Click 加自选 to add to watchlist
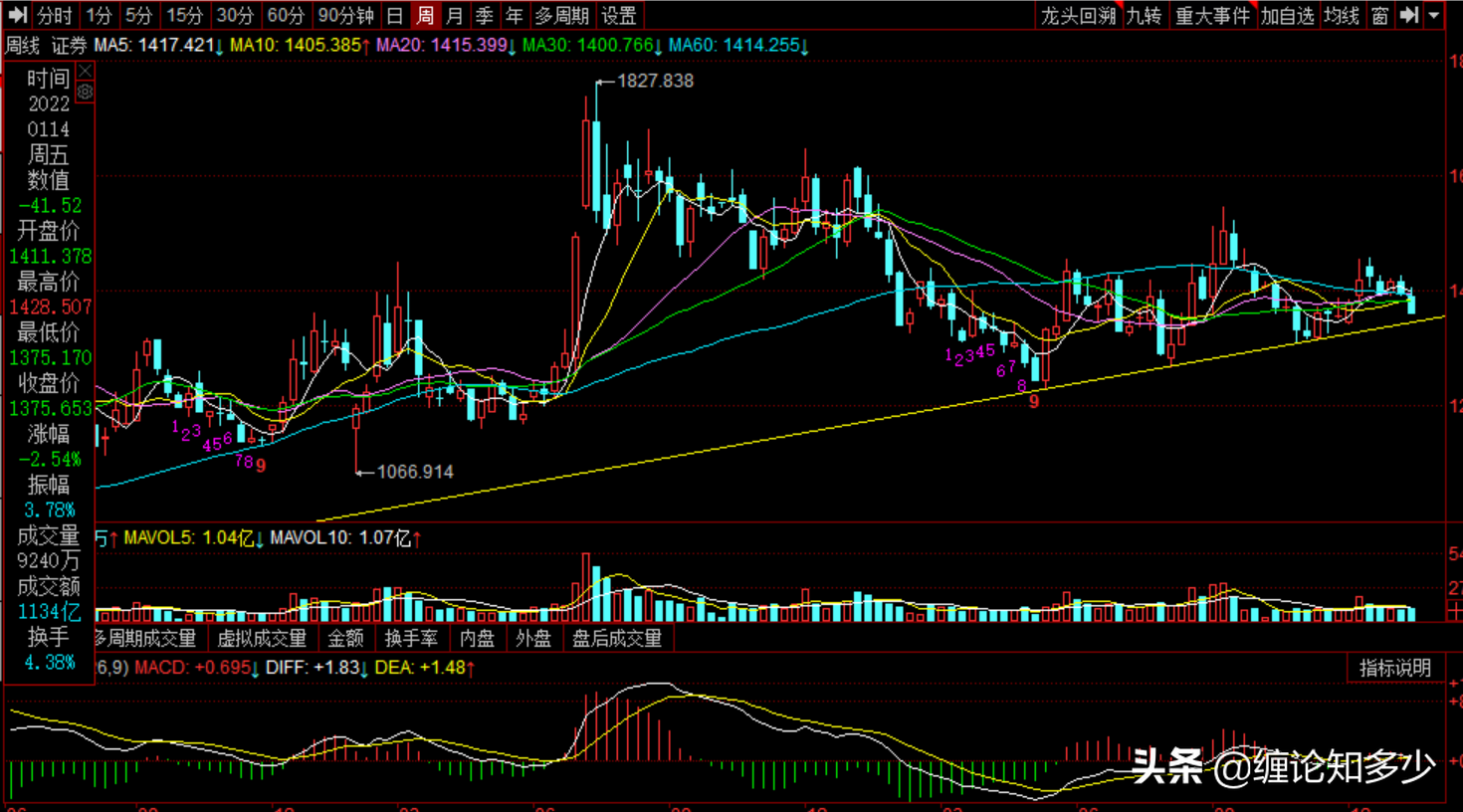Screen dimensions: 1463x812 1288,15
